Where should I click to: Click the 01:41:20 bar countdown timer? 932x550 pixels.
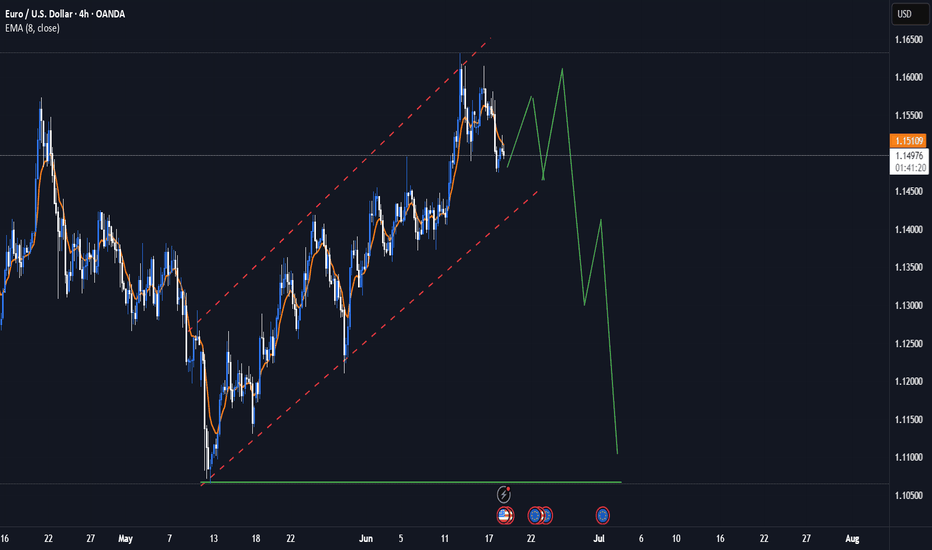[x=910, y=168]
